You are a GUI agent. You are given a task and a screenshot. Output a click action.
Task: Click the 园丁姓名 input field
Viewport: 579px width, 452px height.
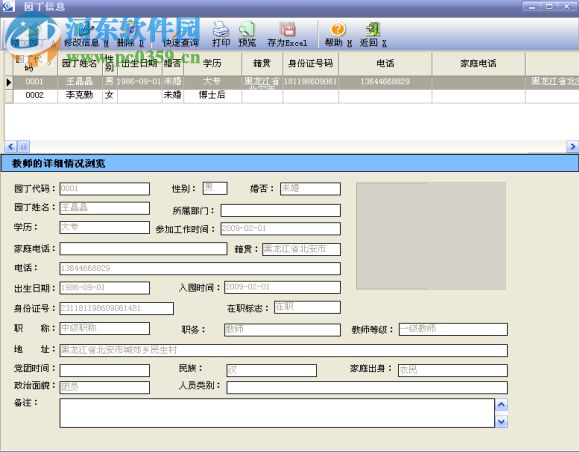pyautogui.click(x=105, y=208)
